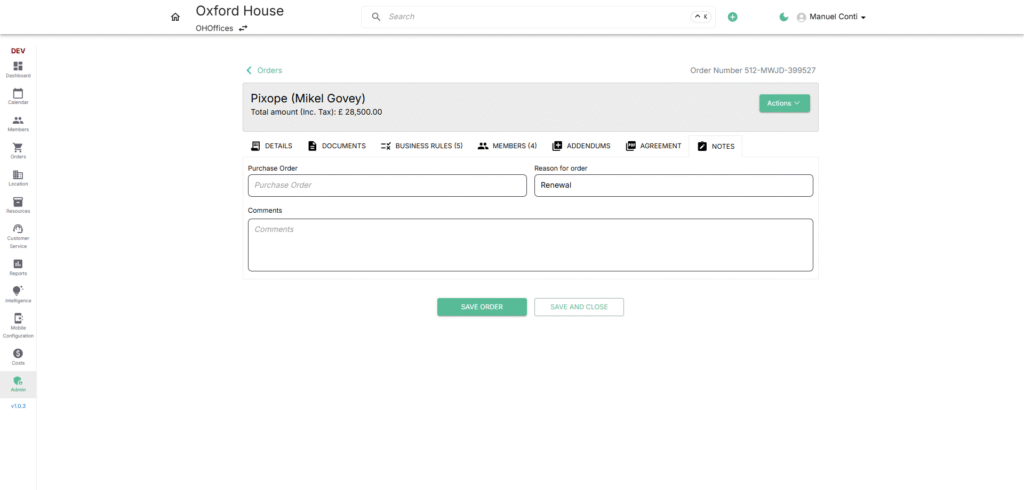Open Dashboard from the sidebar
Viewport: 1024px width, 490px height.
pos(18,69)
